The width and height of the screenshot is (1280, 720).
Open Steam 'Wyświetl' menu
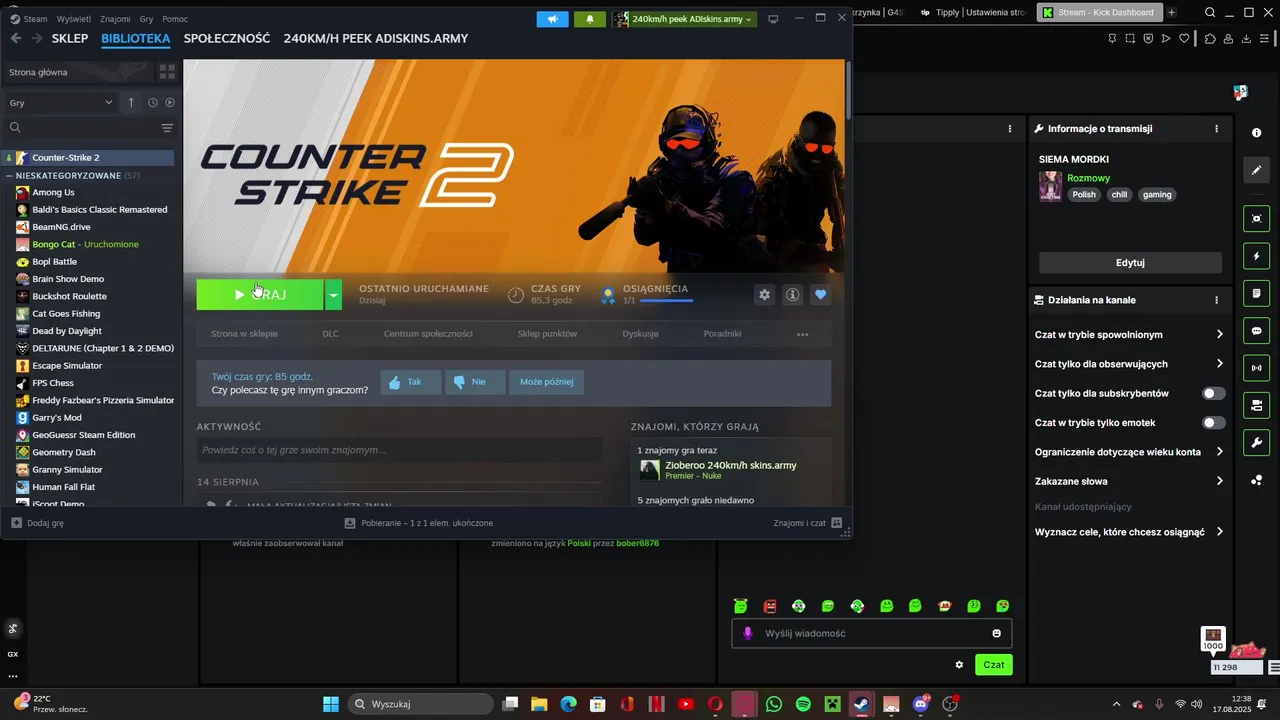point(74,19)
